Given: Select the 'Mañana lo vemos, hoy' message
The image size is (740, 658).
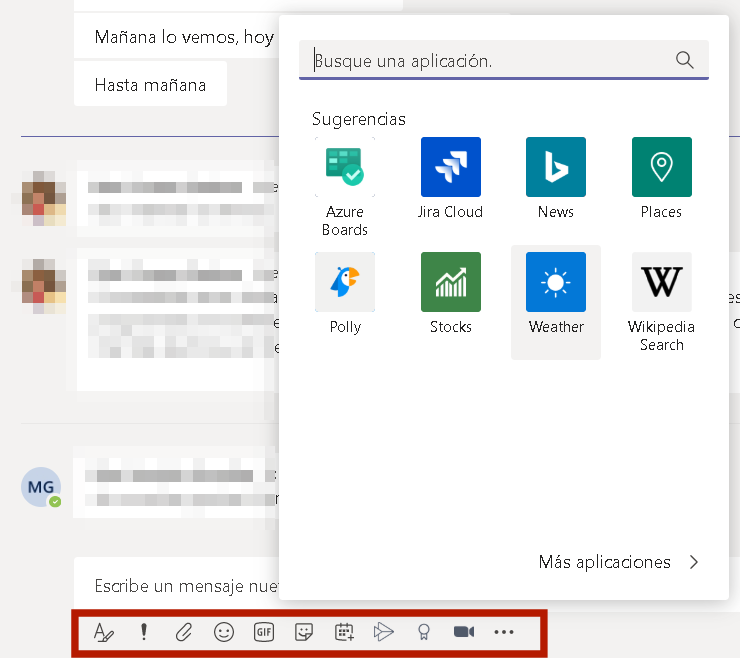Looking at the screenshot, I should point(177,36).
